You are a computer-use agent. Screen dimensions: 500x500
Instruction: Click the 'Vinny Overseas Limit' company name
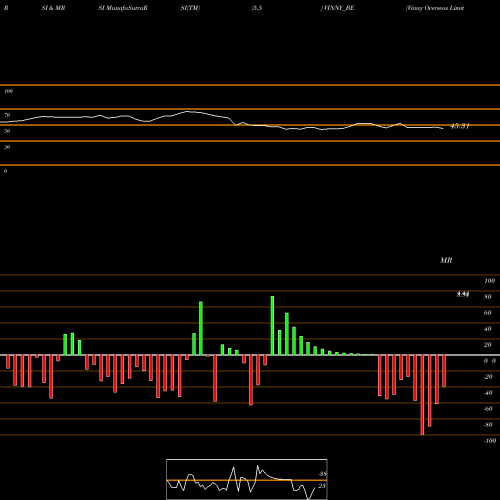435,8
